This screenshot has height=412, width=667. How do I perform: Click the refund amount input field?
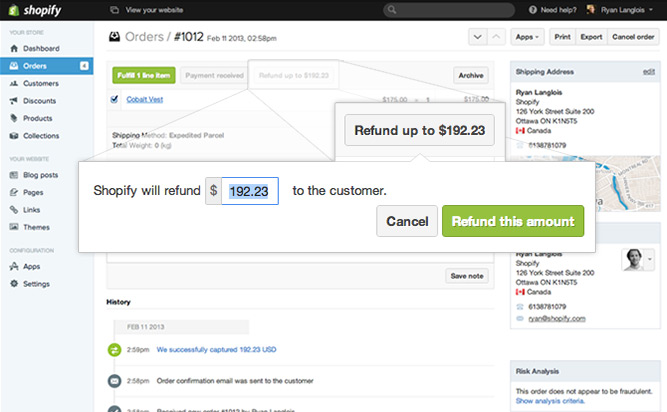[x=250, y=191]
